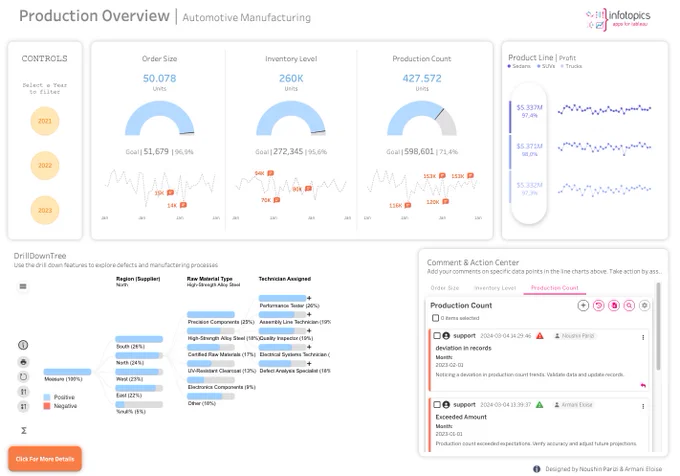Open comment search with the magnifier icon
Screen dimensions: 680x476
(x=629, y=306)
